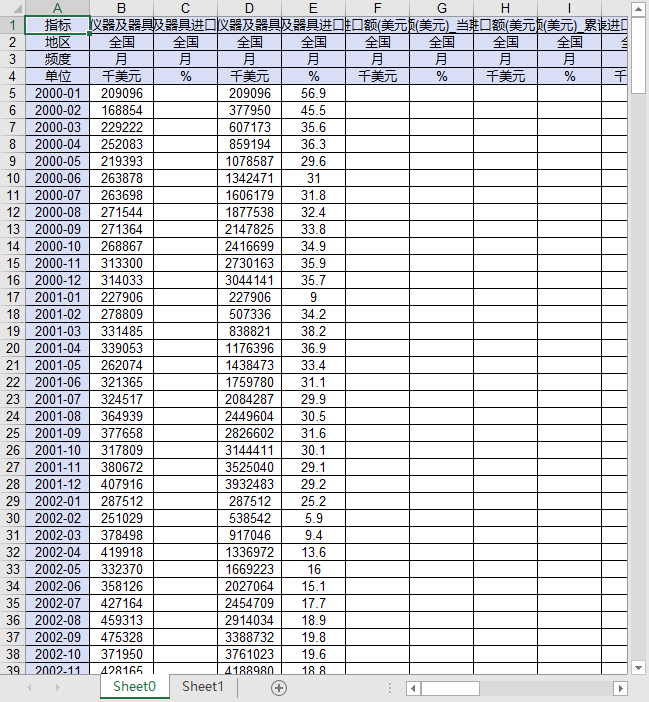Click cell with value 407916
649x702 pixels.
[x=122, y=484]
